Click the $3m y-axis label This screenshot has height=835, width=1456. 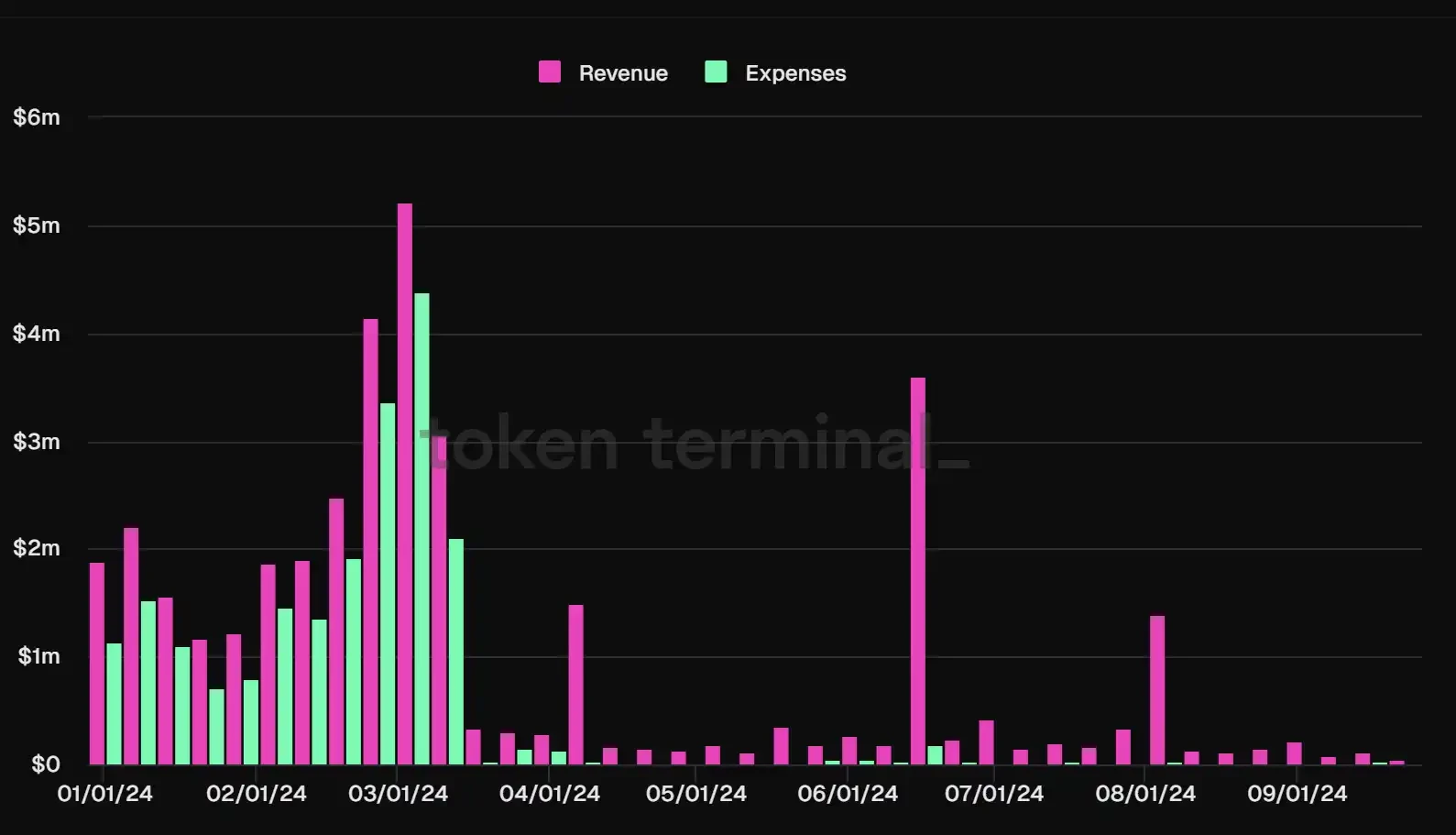click(37, 442)
